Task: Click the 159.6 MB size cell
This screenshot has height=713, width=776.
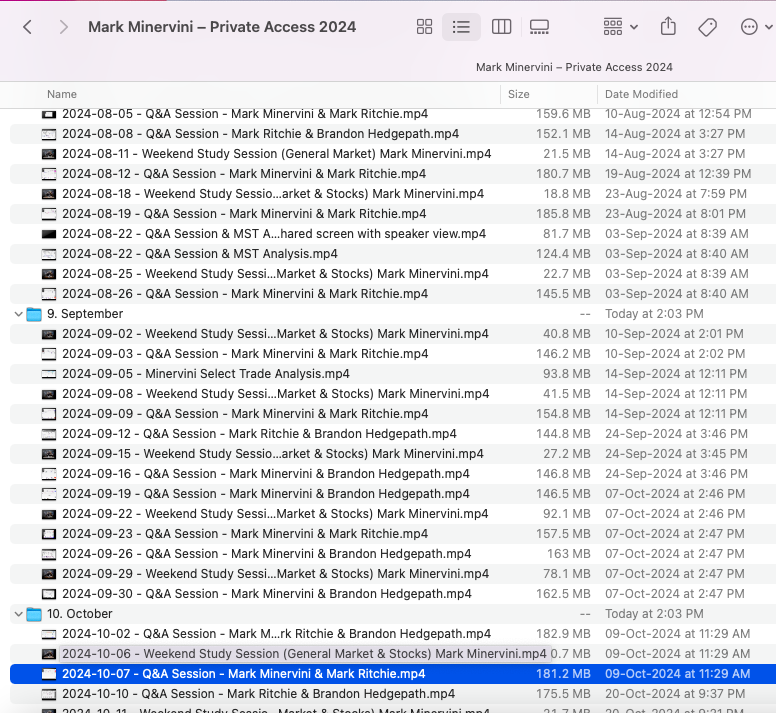Action: tap(563, 114)
